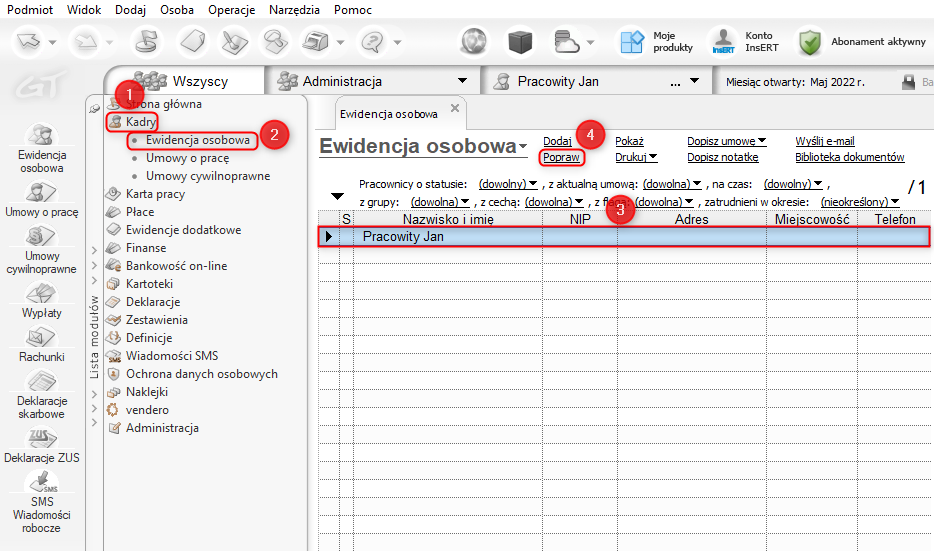This screenshot has width=934, height=551.
Task: Open the Administracja dropdown
Action: [462, 80]
